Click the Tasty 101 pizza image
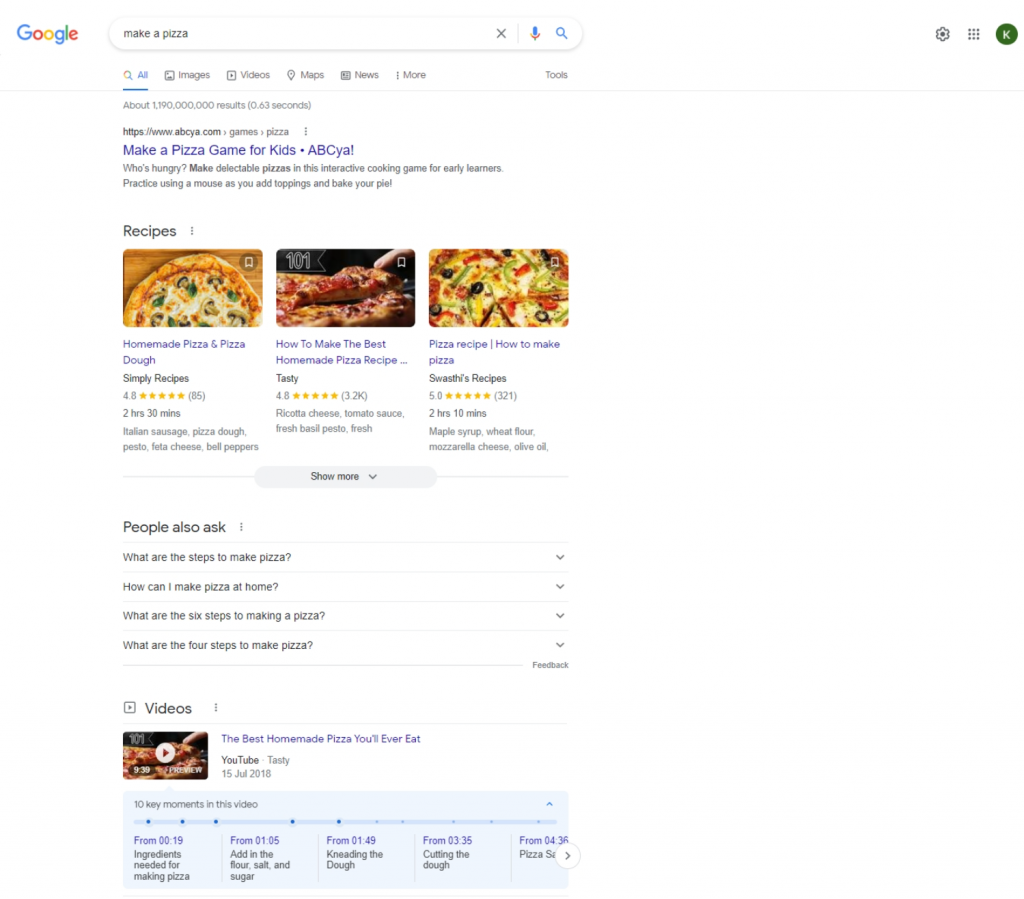The height and width of the screenshot is (899, 1024). (345, 288)
